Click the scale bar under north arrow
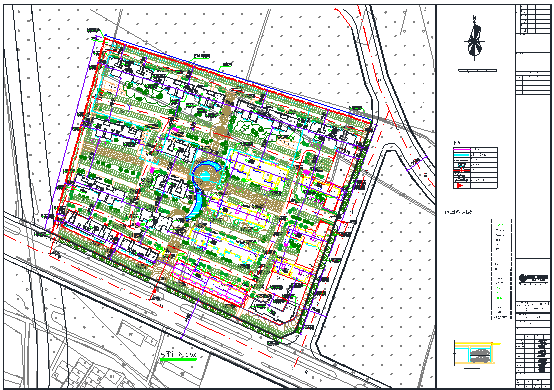The image size is (554, 390). [477, 70]
